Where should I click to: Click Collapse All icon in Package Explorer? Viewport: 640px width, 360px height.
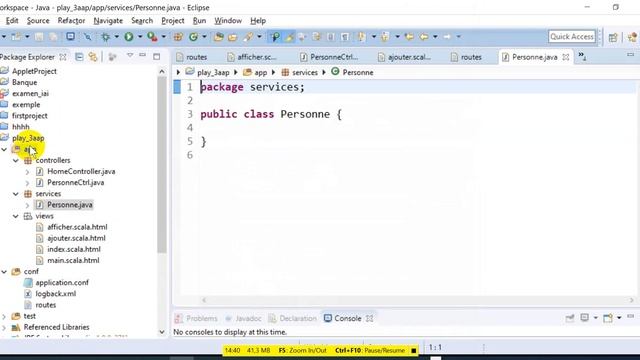point(79,57)
